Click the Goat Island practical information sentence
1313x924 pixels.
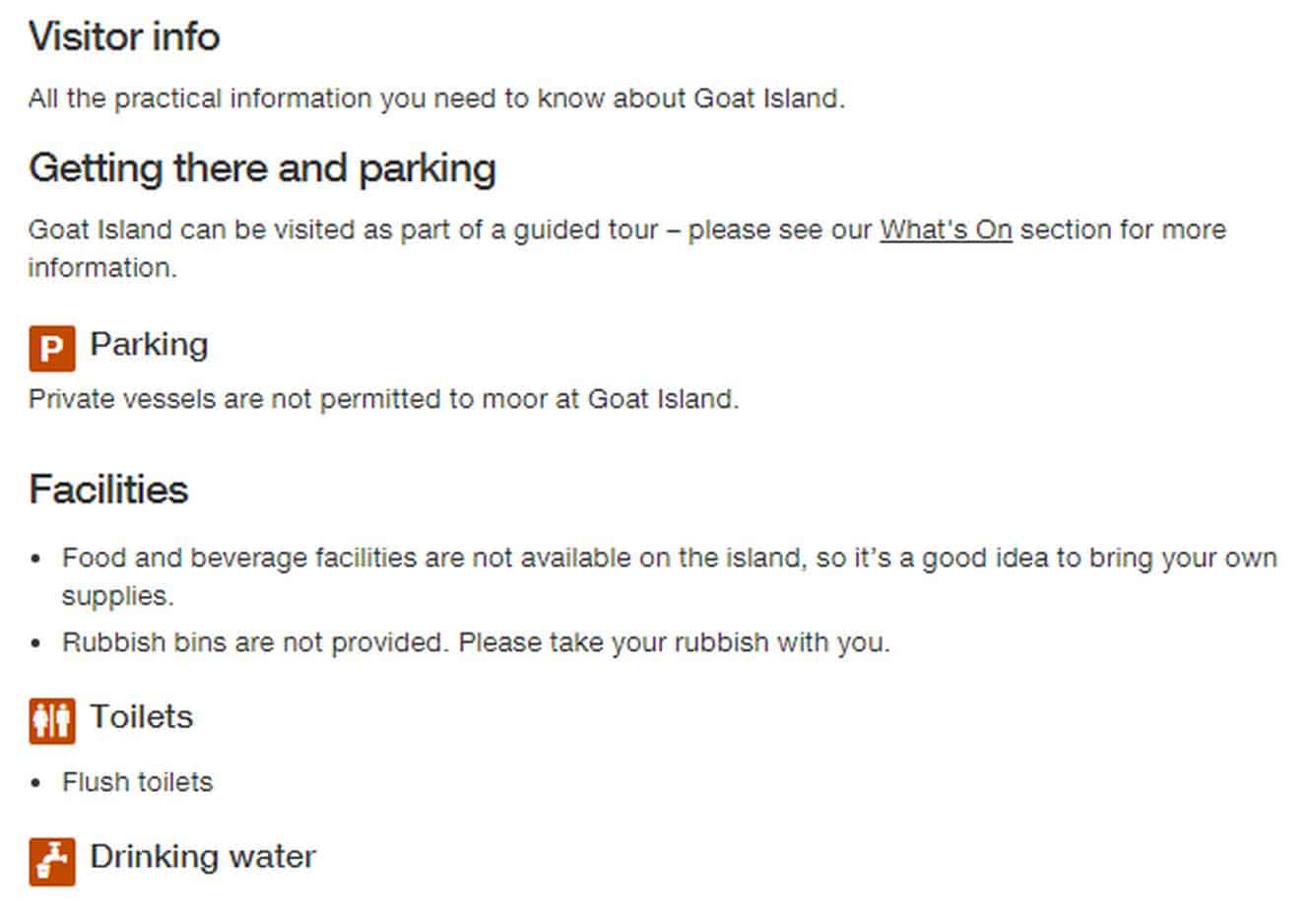[436, 99]
